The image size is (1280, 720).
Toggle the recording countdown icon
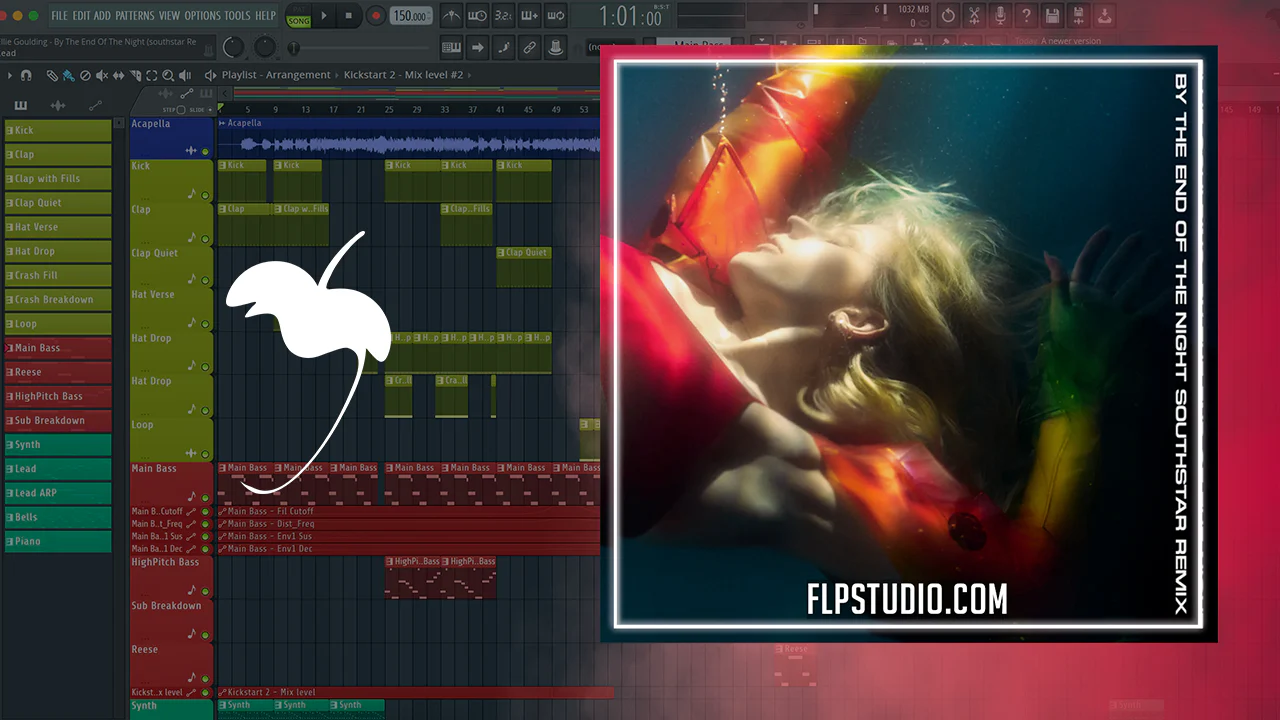[x=504, y=16]
